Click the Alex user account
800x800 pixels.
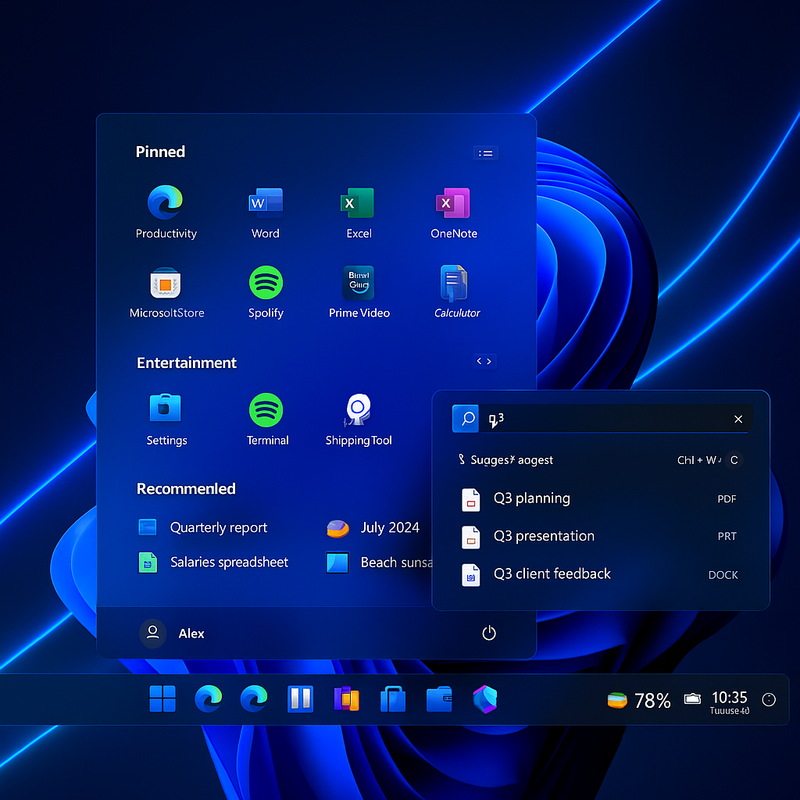[x=172, y=633]
